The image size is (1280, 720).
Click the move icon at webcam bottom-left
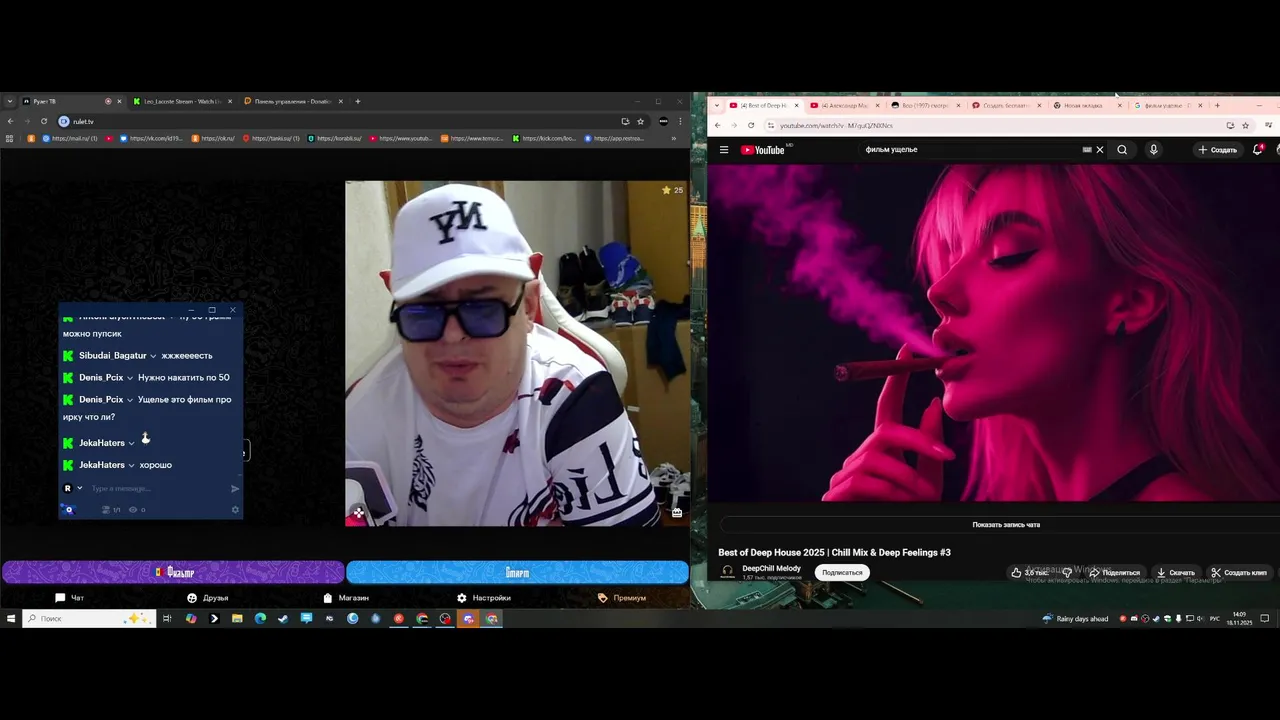358,513
